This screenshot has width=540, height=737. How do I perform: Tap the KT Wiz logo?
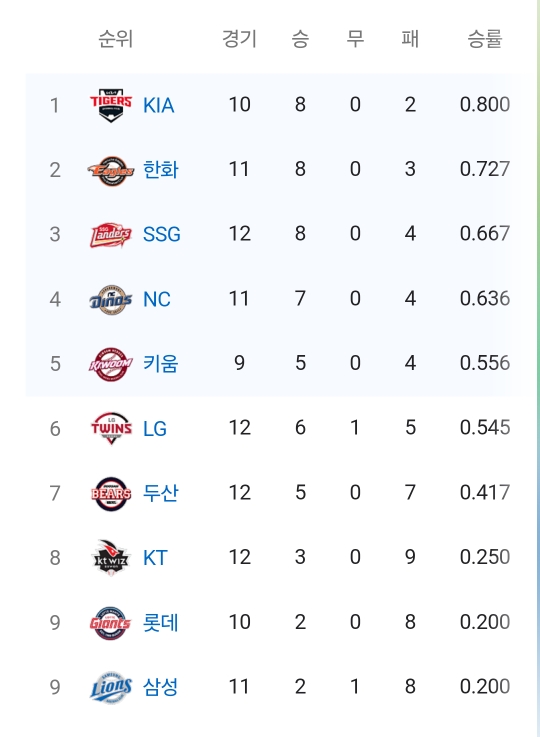click(111, 557)
